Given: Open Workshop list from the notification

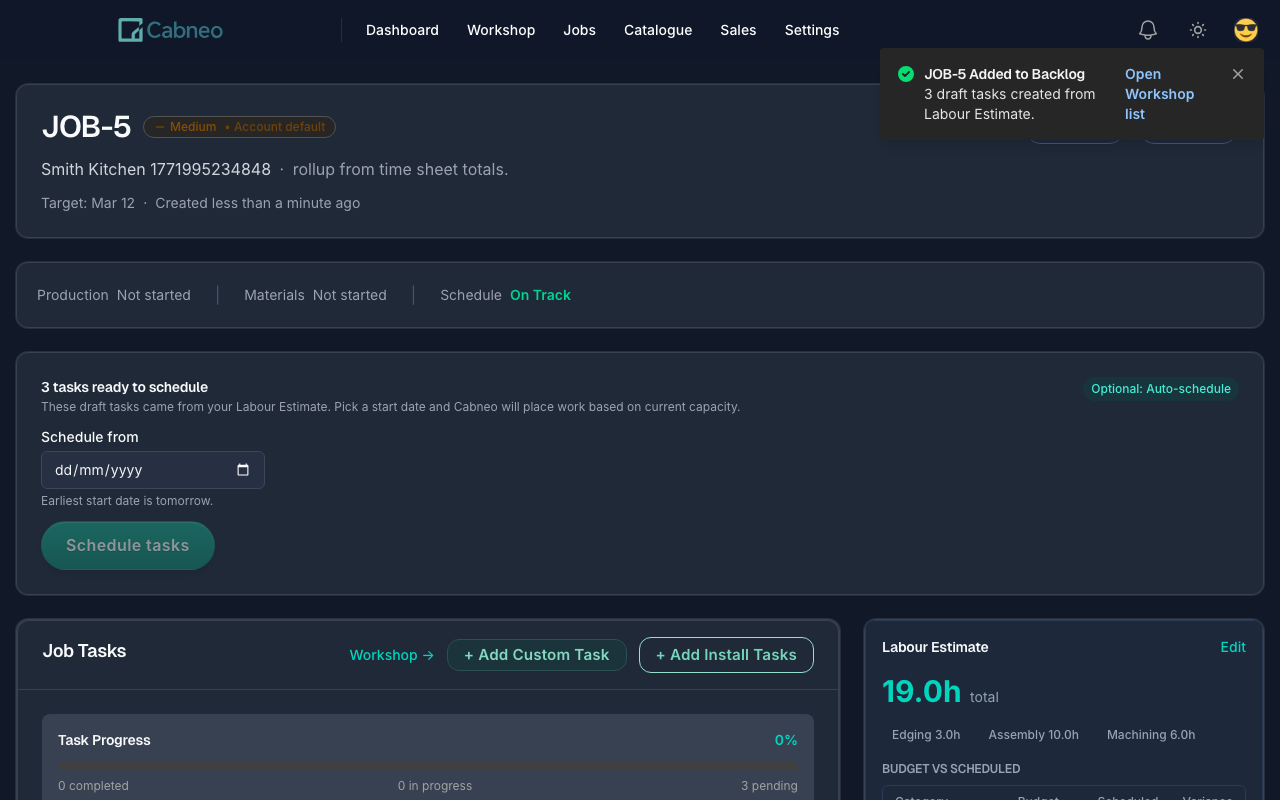Looking at the screenshot, I should point(1159,94).
